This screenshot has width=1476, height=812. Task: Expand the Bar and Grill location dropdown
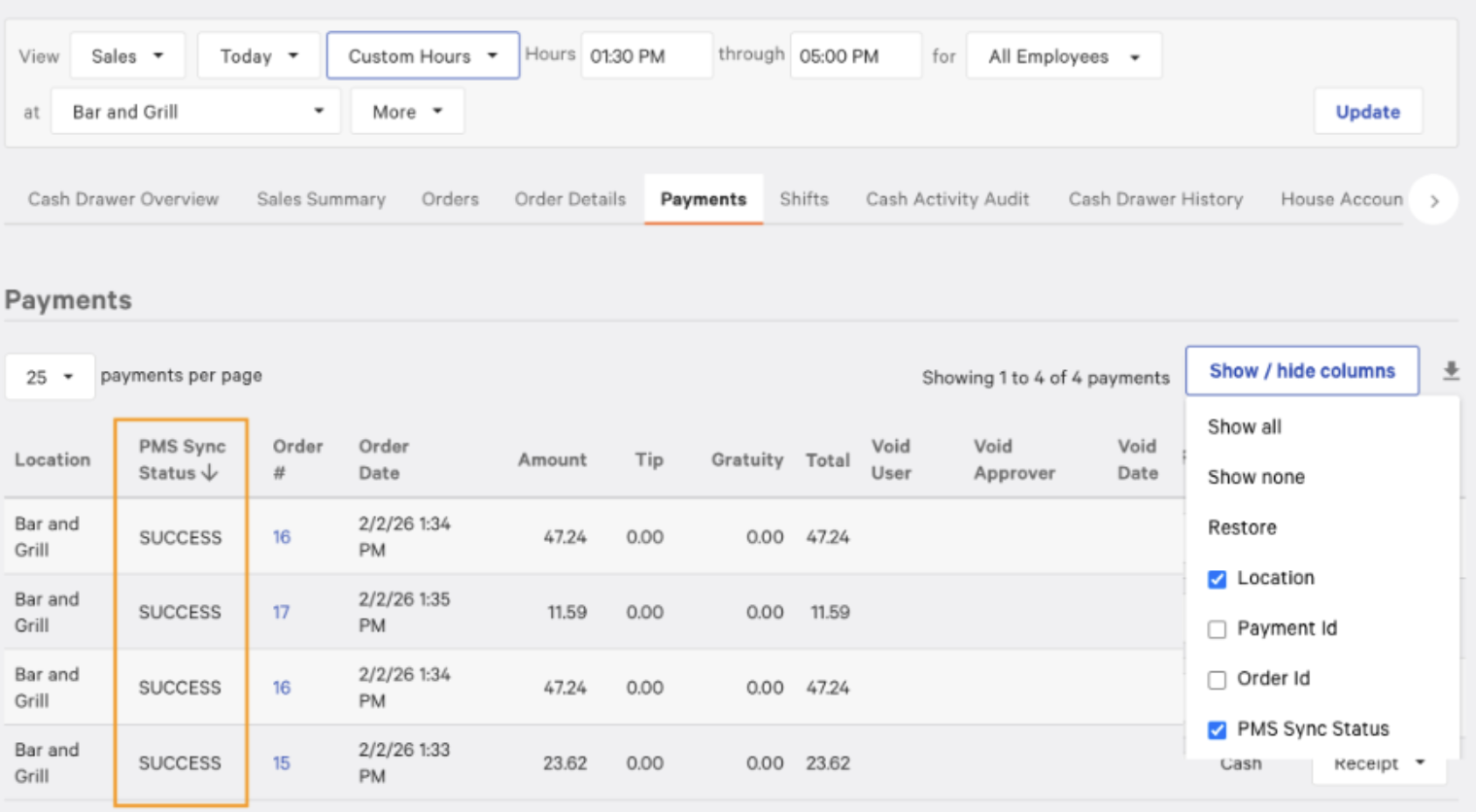coord(195,112)
